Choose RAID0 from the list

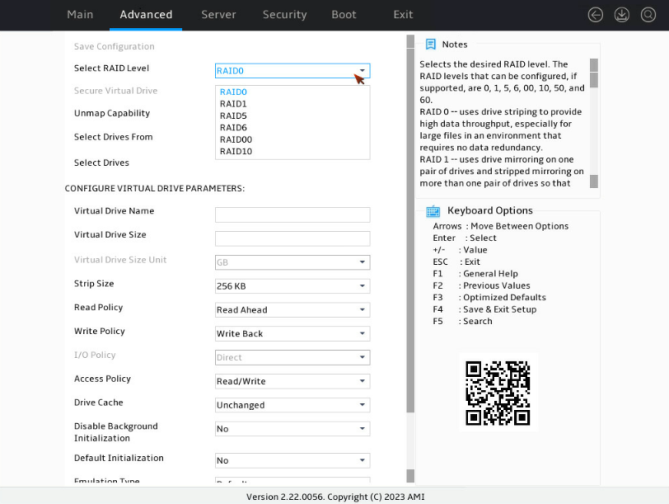[233, 92]
